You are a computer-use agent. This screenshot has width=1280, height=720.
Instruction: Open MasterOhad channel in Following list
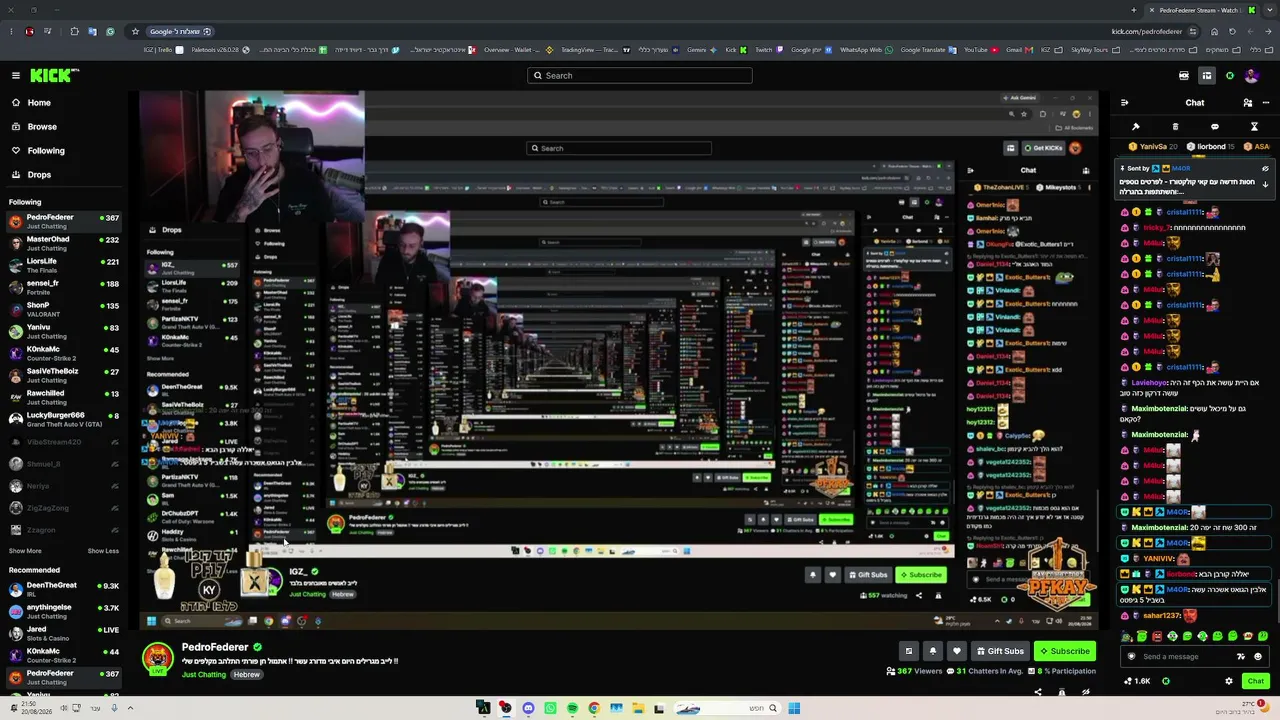tap(64, 243)
